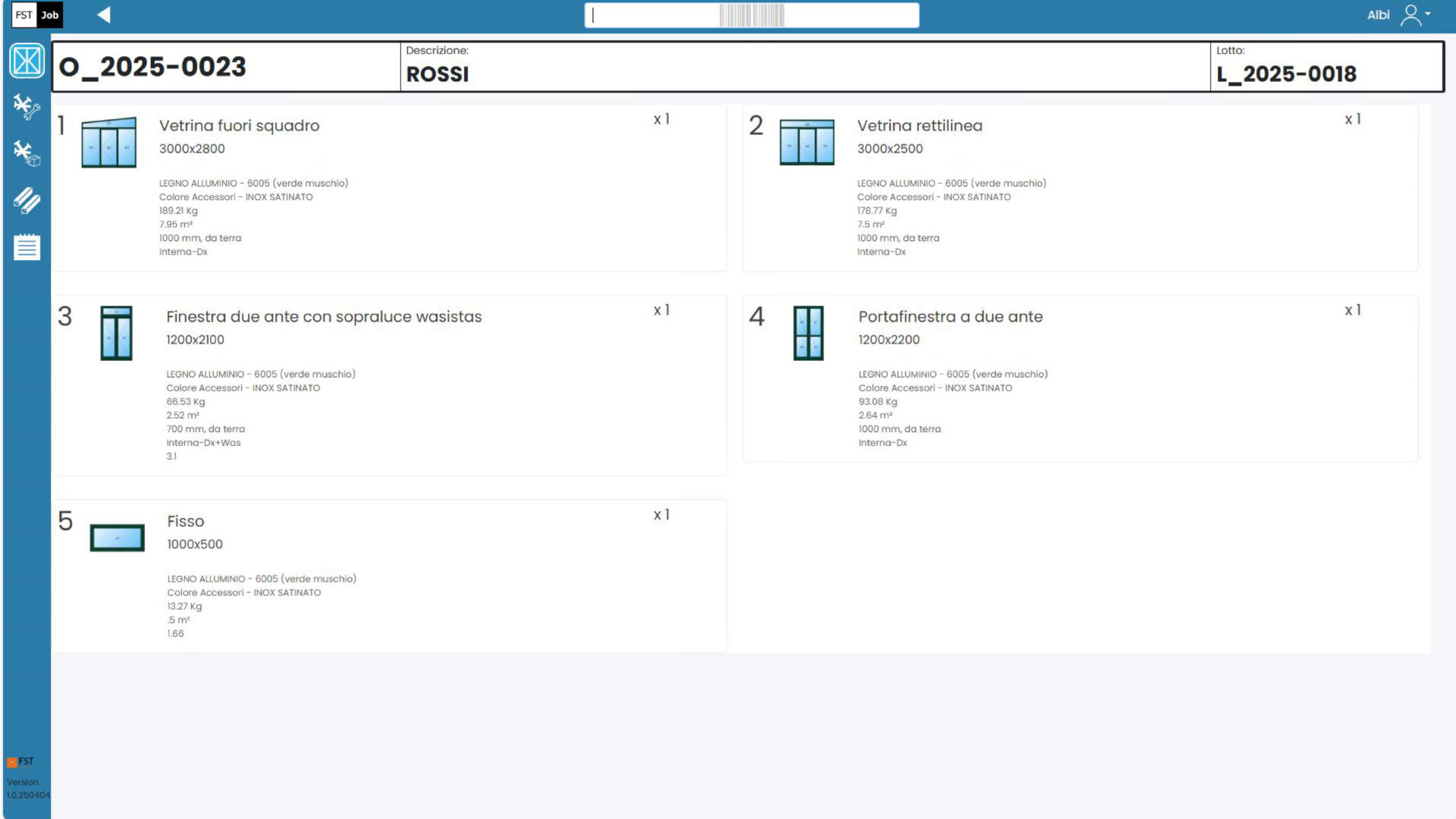This screenshot has height=819, width=1456.
Task: Click area 2.64 m² value
Action: (875, 416)
